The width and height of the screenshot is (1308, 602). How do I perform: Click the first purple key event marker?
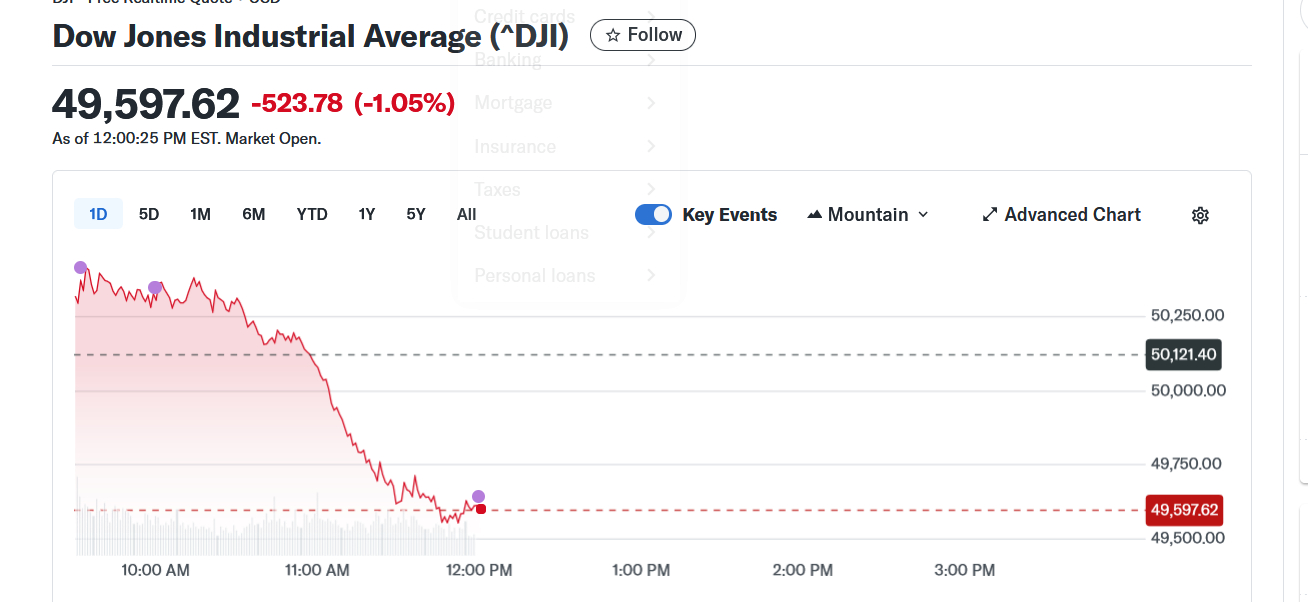(80, 267)
